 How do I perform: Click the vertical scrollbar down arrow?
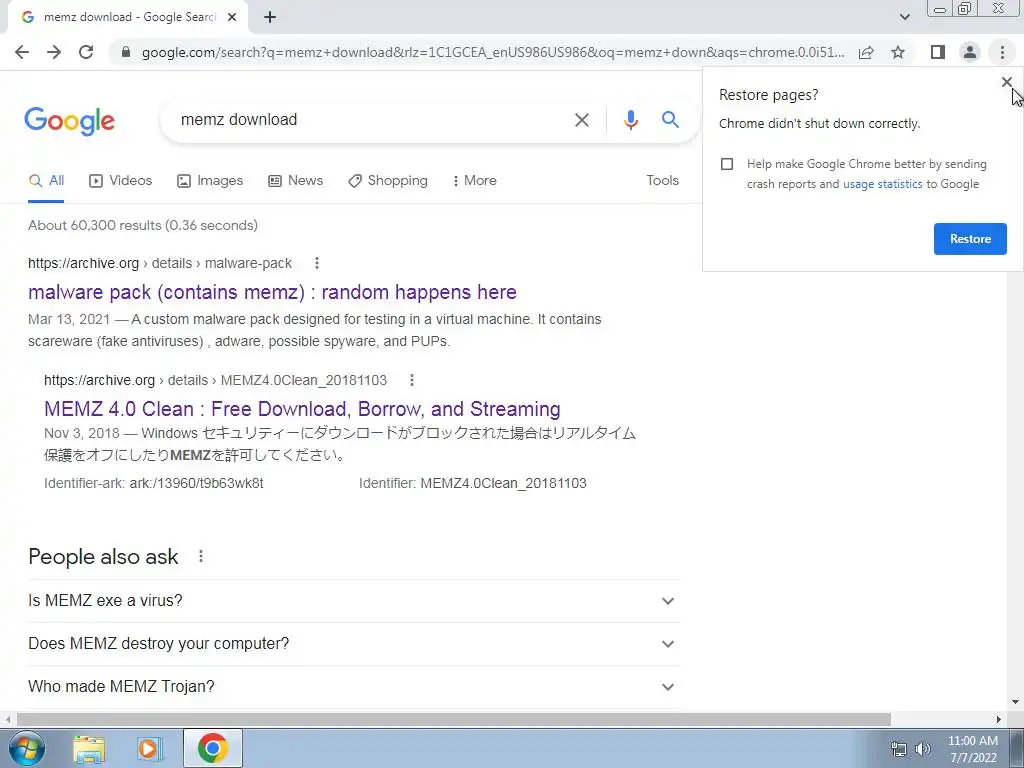coord(1015,703)
